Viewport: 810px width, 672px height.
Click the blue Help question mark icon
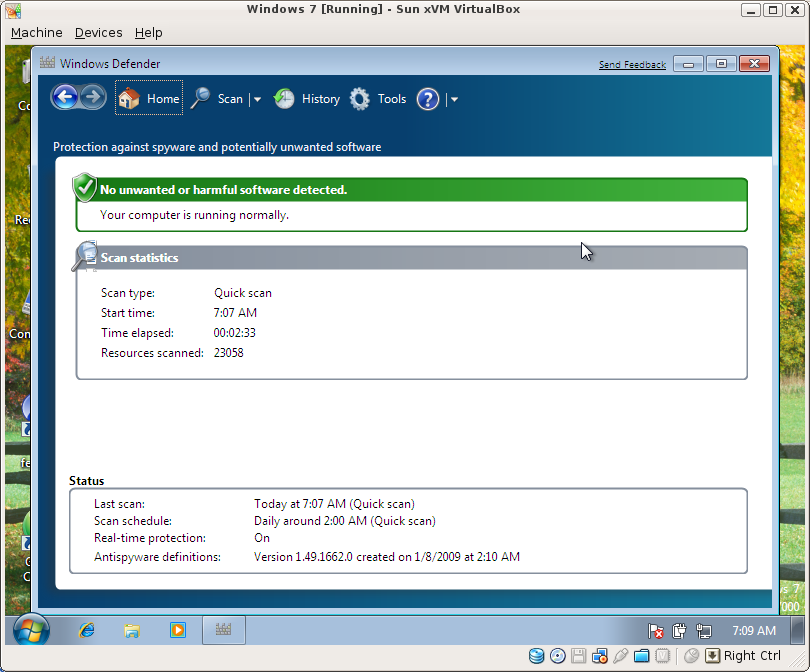click(x=428, y=99)
